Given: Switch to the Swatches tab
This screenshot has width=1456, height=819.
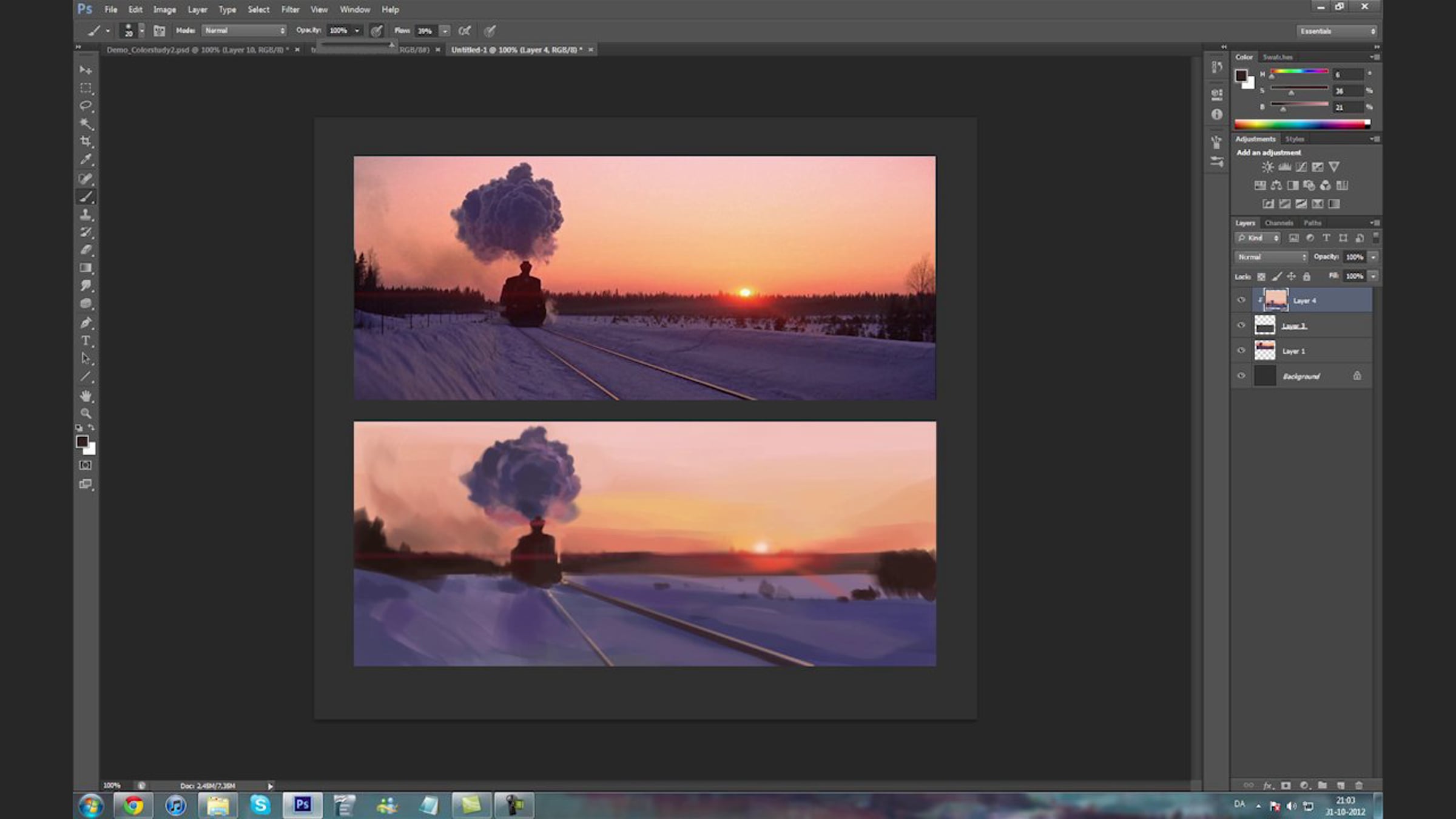Looking at the screenshot, I should 1278,57.
